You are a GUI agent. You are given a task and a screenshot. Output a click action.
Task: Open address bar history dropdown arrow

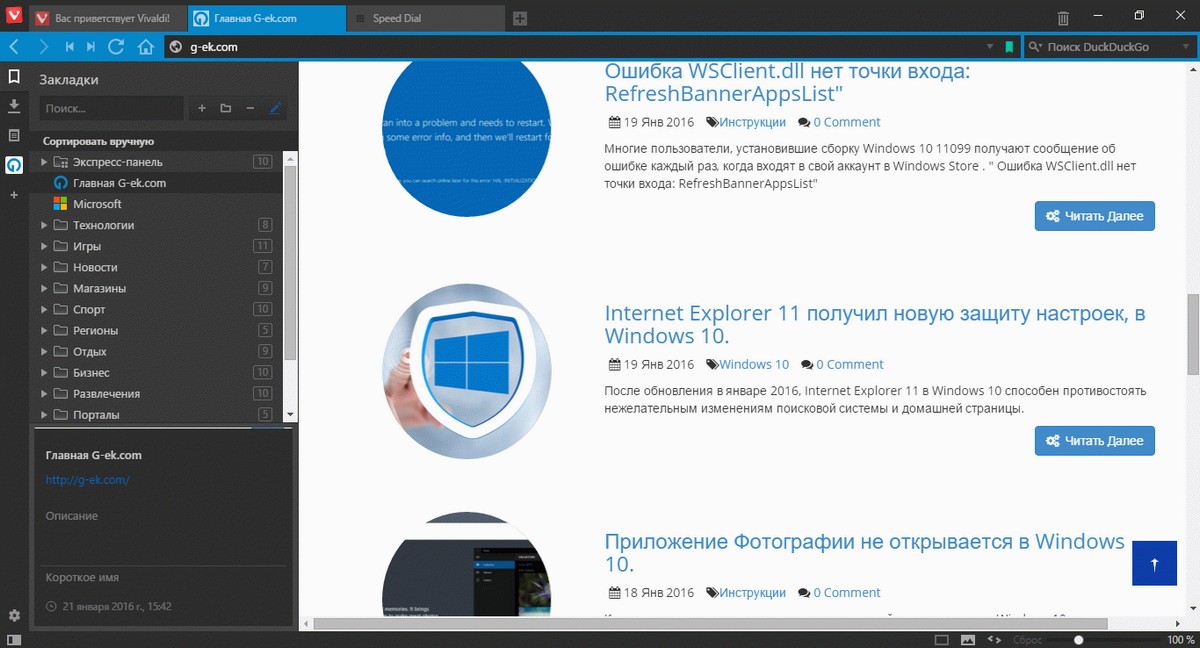point(990,47)
